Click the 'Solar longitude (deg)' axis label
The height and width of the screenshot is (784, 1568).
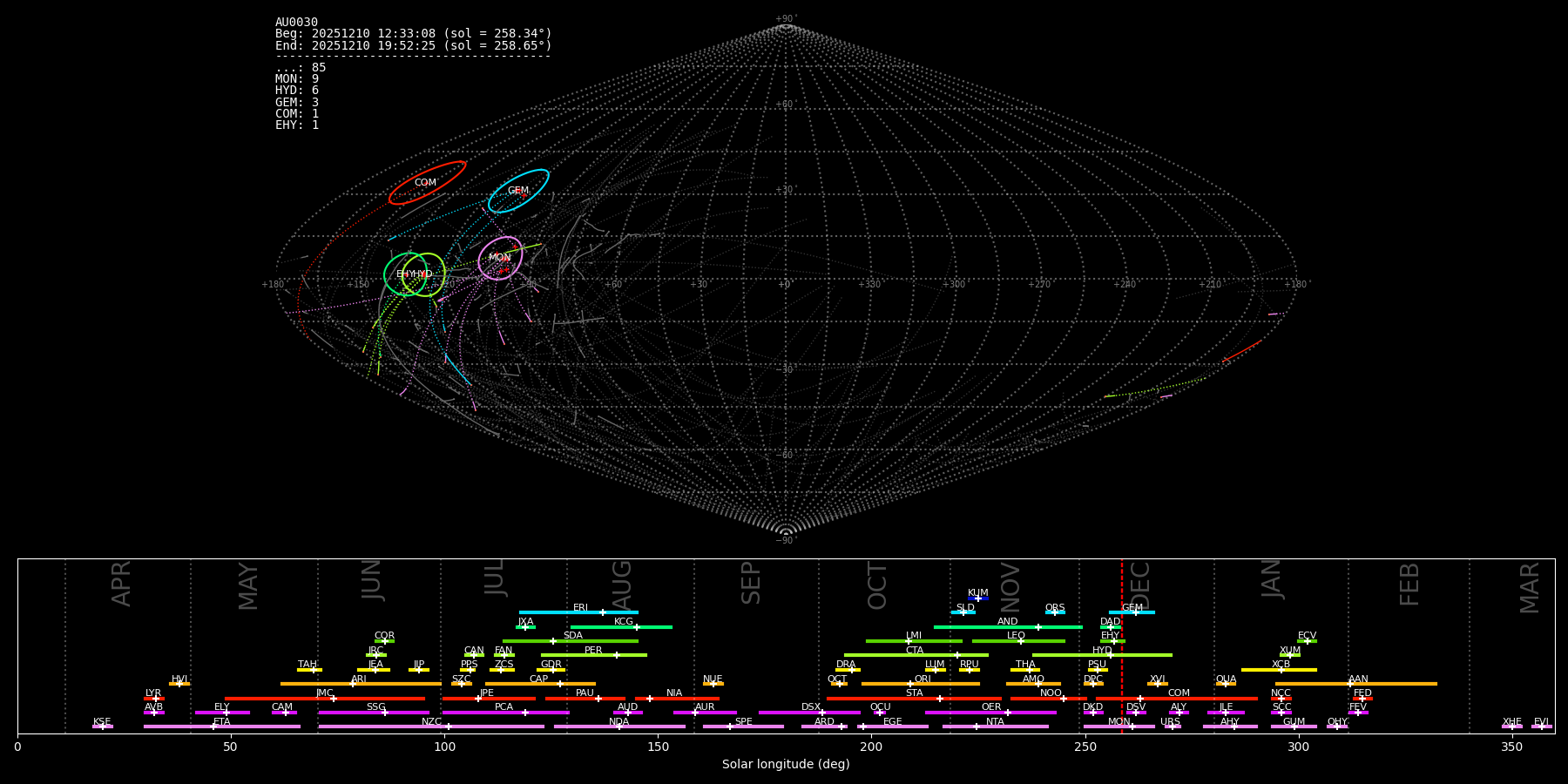coord(786,765)
